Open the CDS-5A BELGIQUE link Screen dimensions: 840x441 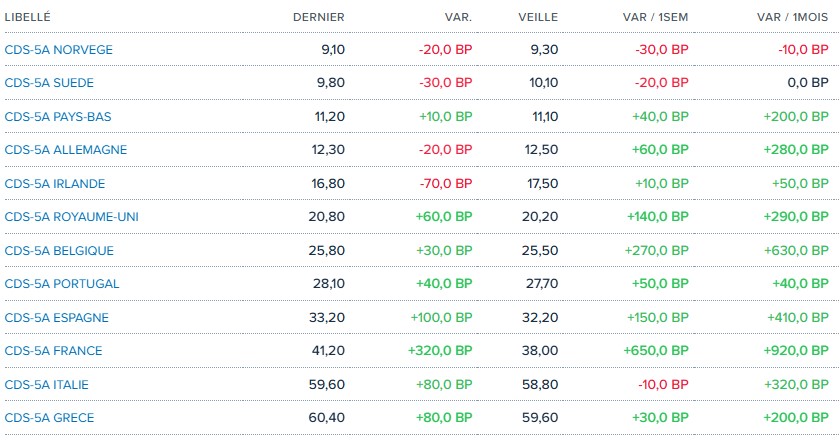(59, 250)
